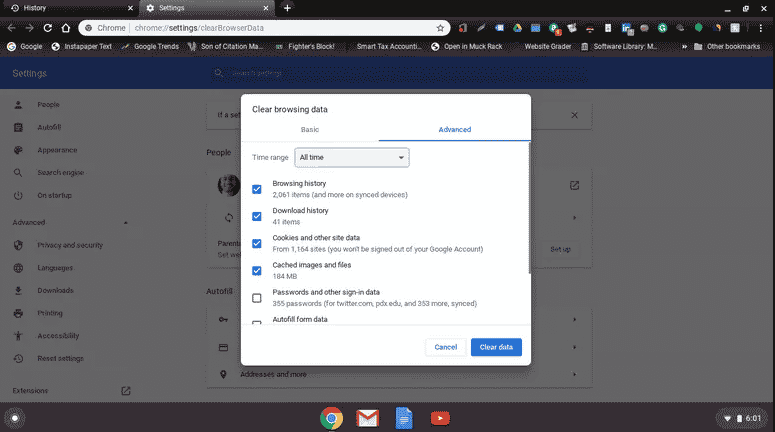Switch to the Basic tab
This screenshot has width=775, height=432.
pyautogui.click(x=310, y=130)
